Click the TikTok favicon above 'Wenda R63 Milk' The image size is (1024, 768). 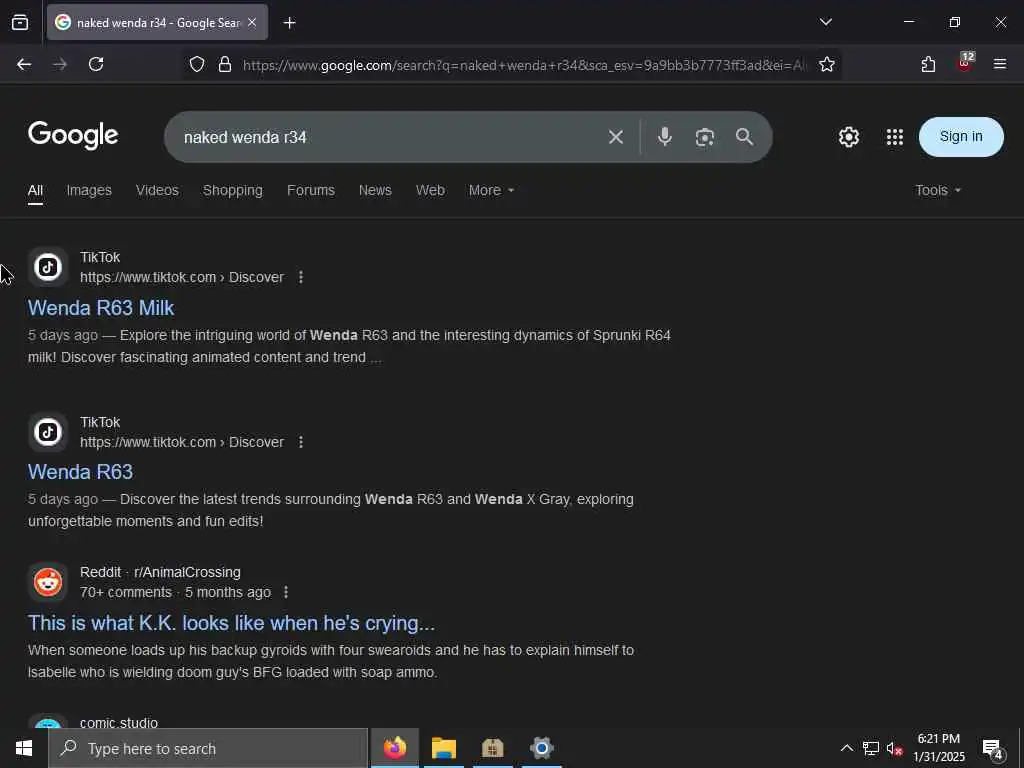[x=48, y=267]
